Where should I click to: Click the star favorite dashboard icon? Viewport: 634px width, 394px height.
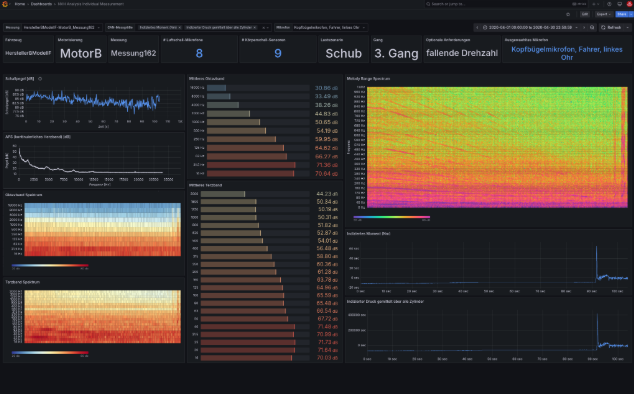pyautogui.click(x=568, y=14)
